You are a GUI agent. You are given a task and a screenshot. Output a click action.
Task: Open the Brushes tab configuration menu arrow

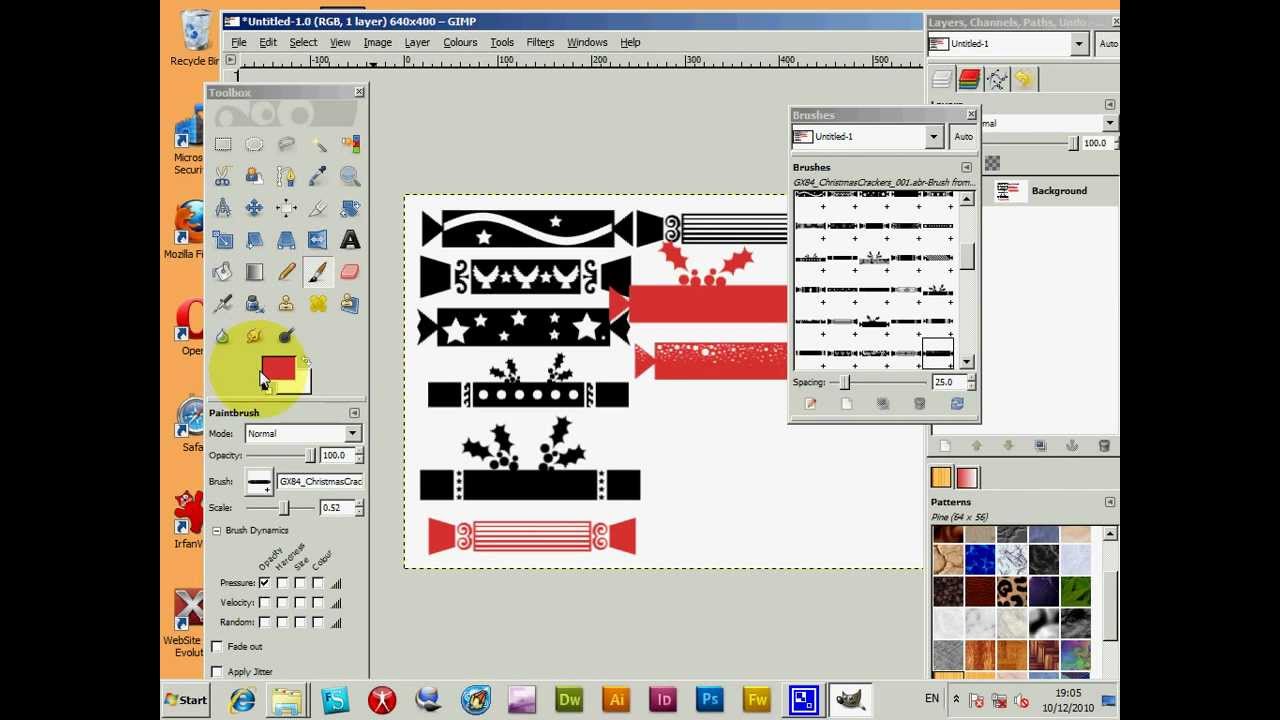[x=966, y=167]
